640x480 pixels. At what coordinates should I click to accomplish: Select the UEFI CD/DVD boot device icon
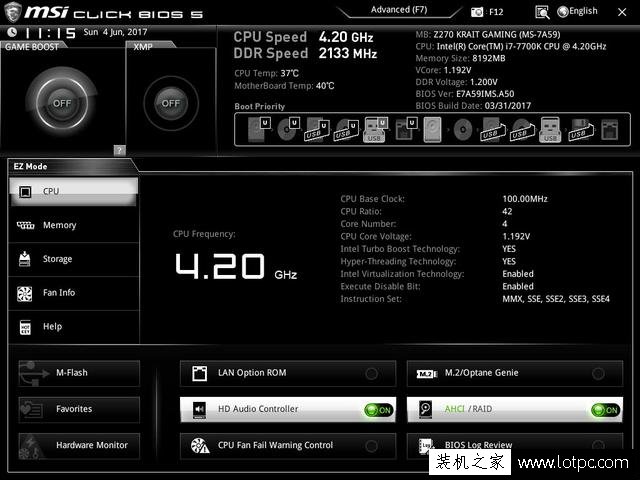[x=288, y=129]
